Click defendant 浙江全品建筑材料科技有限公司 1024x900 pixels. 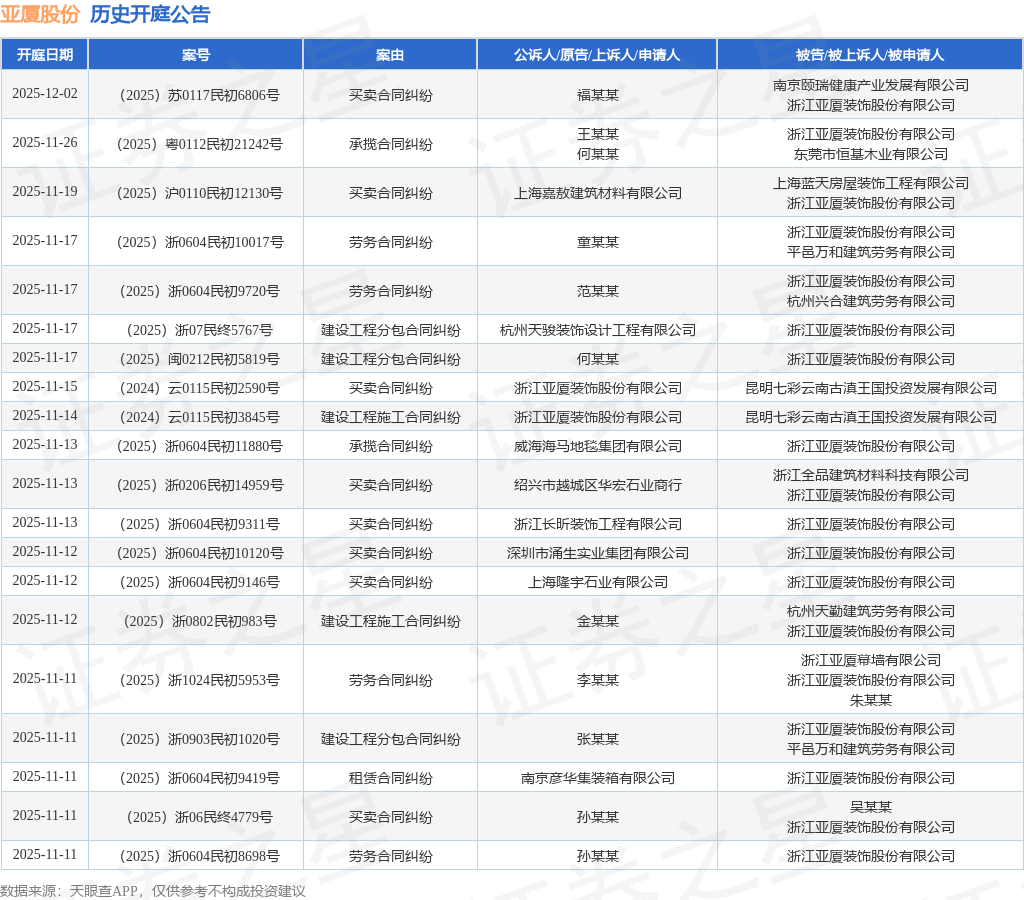point(871,475)
